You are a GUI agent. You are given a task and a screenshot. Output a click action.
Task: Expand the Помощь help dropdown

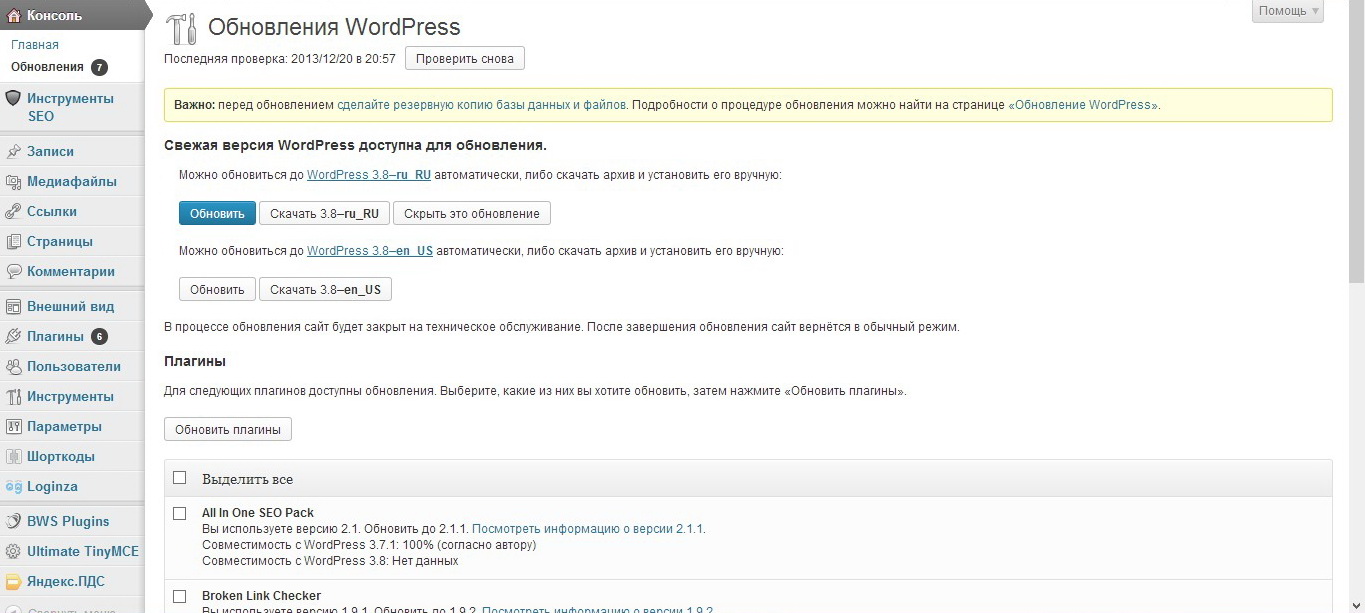coord(1287,11)
